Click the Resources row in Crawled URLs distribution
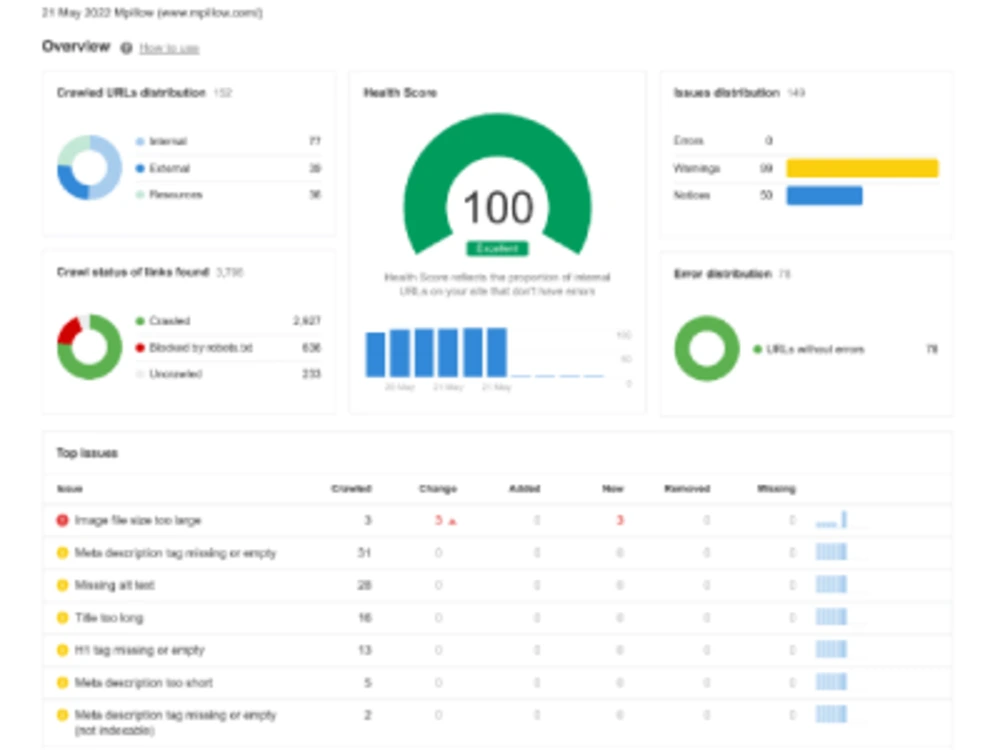Viewport: 1000px width, 750px height. tap(228, 195)
